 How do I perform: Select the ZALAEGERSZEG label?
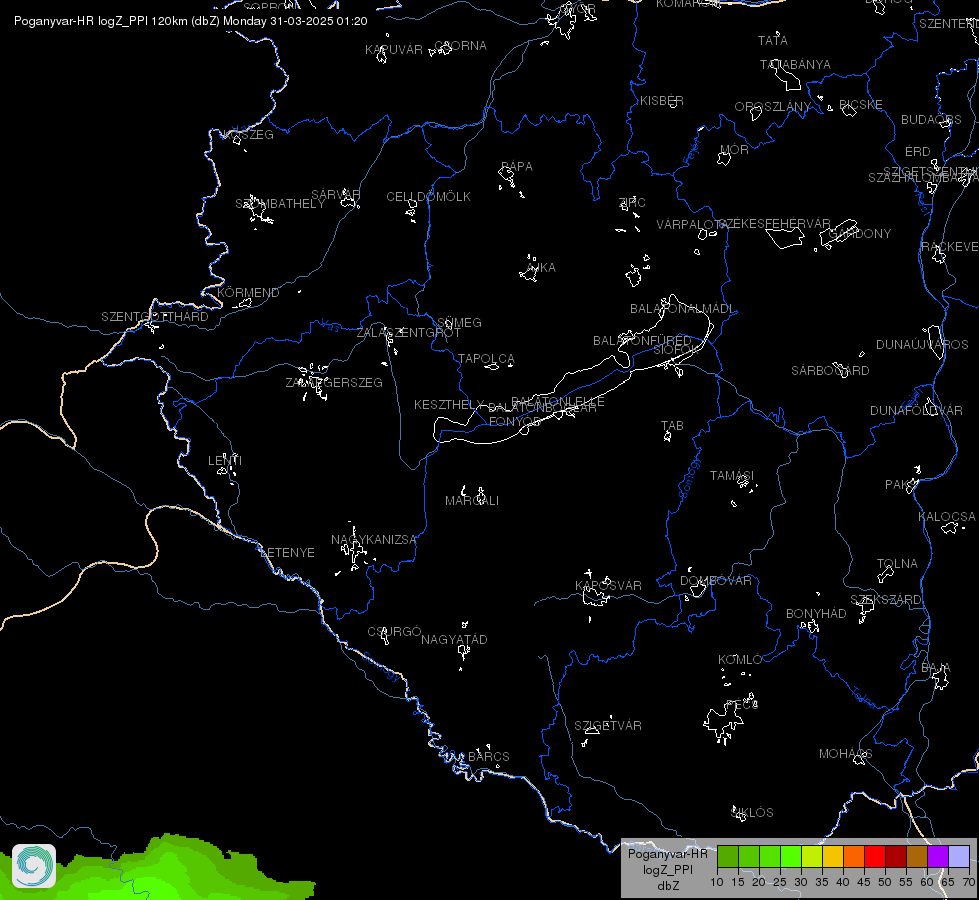click(x=334, y=383)
